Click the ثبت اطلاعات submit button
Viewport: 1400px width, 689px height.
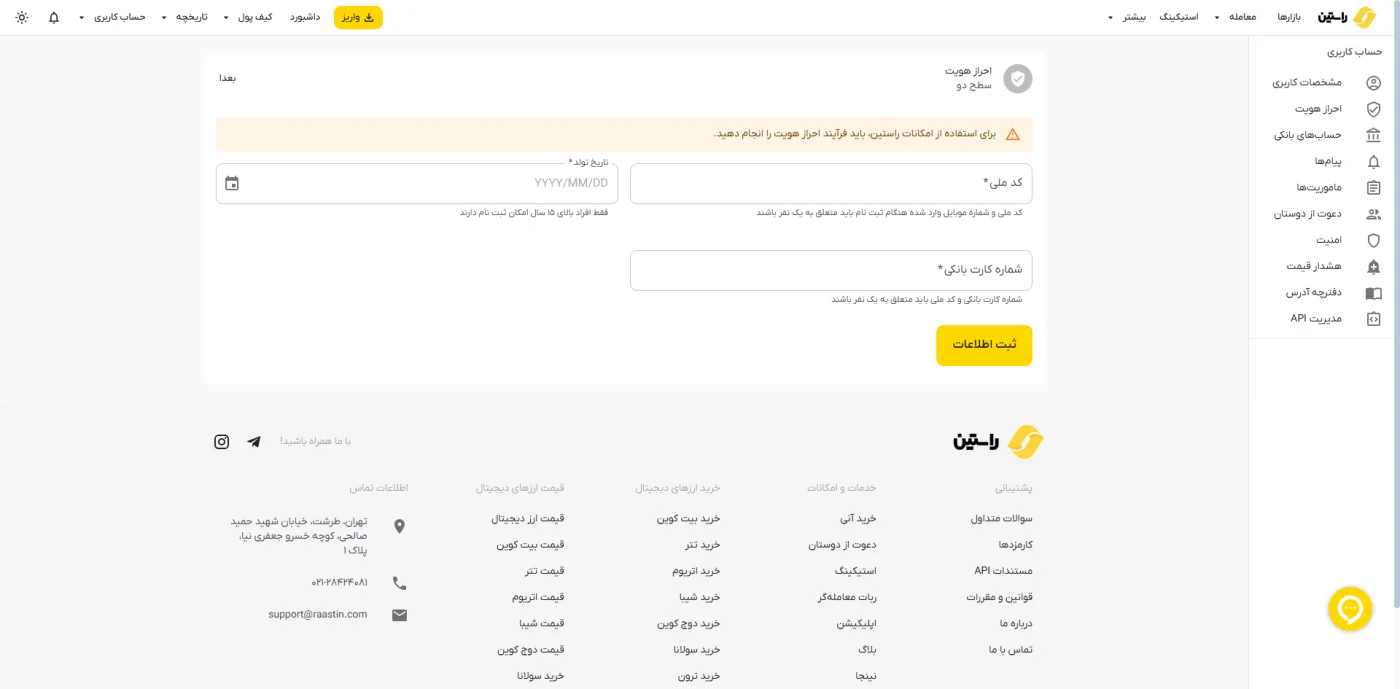[984, 345]
